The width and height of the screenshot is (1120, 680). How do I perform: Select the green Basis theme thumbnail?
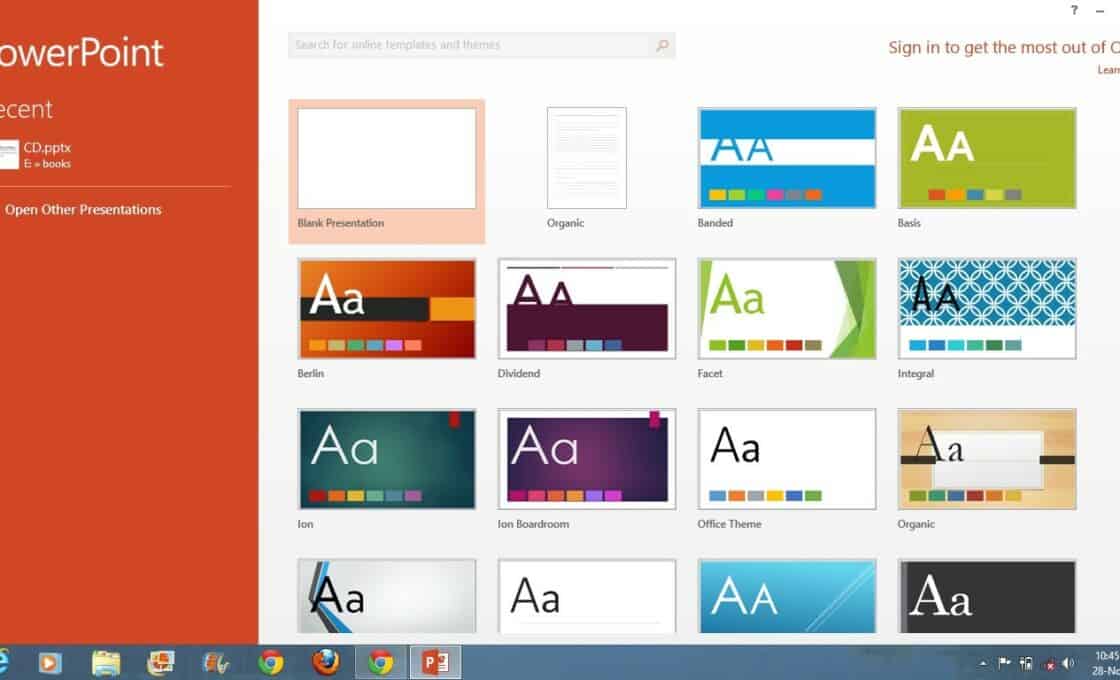pyautogui.click(x=986, y=158)
